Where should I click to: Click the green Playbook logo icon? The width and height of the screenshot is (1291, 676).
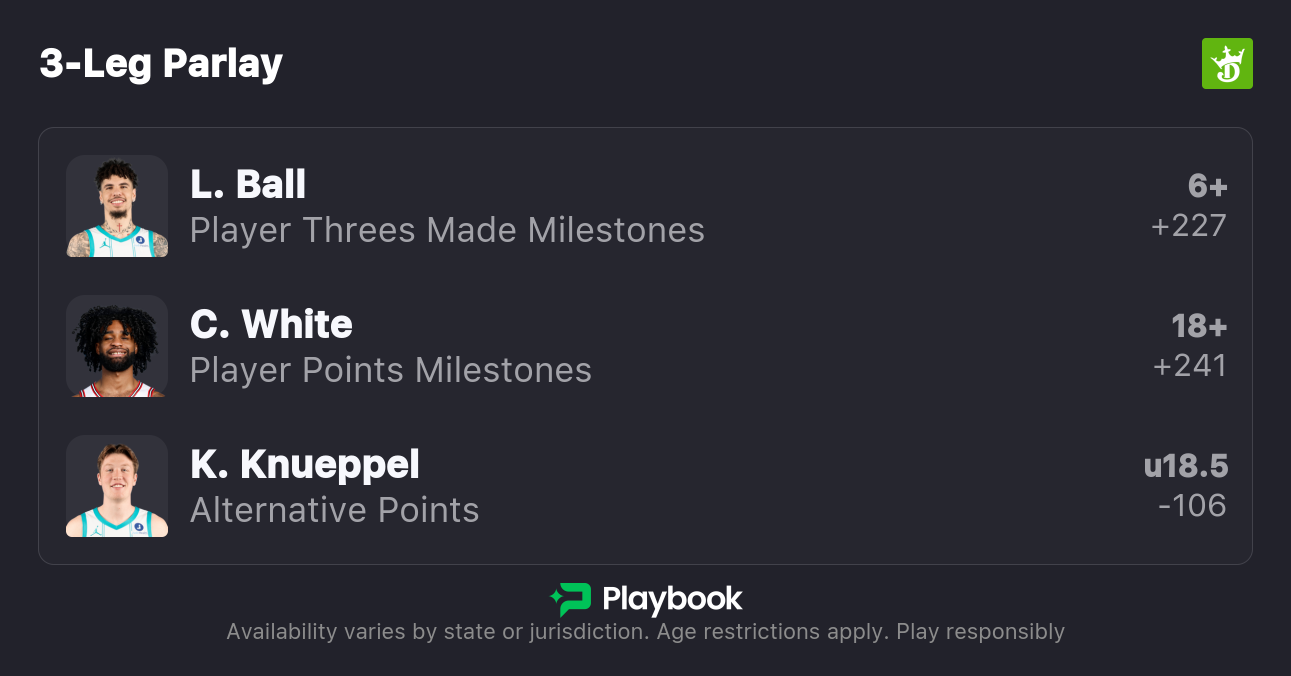click(x=571, y=599)
